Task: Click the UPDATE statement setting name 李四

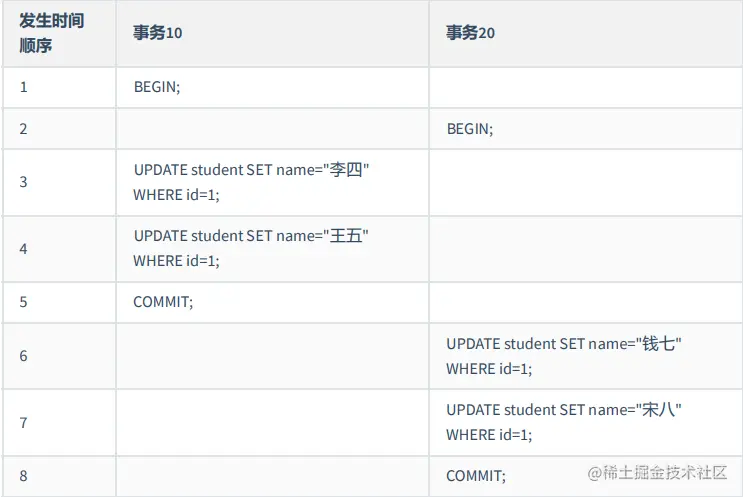Action: pyautogui.click(x=252, y=182)
